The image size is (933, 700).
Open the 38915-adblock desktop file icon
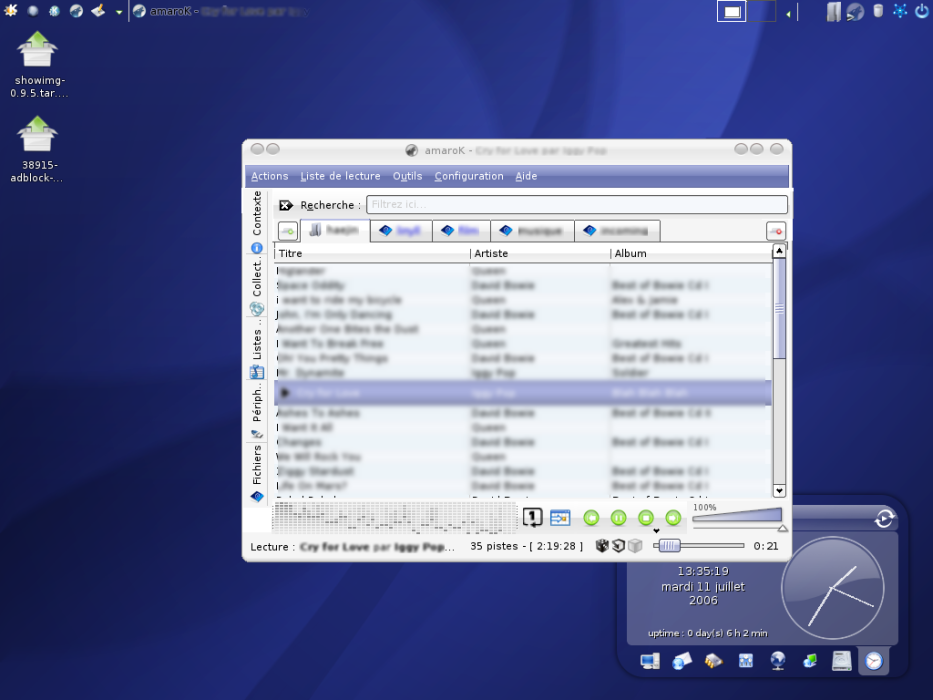[x=37, y=150]
